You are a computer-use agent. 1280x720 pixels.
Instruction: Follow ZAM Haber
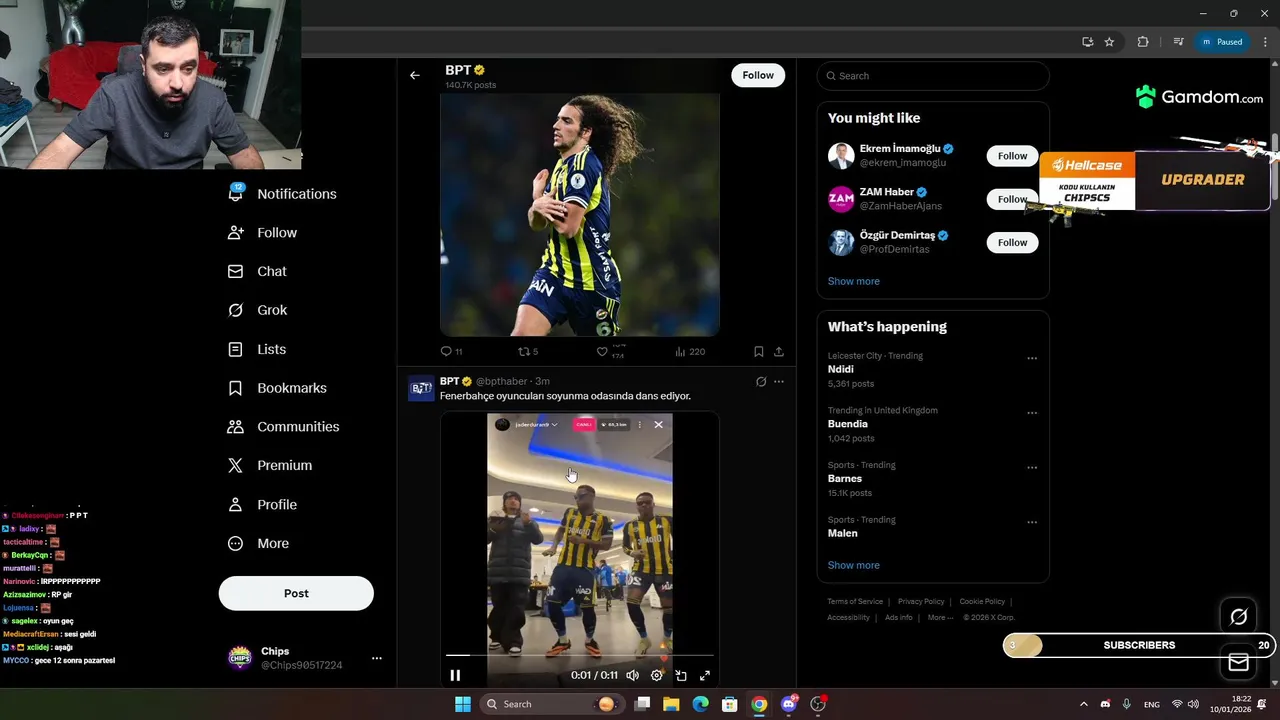tap(1012, 199)
